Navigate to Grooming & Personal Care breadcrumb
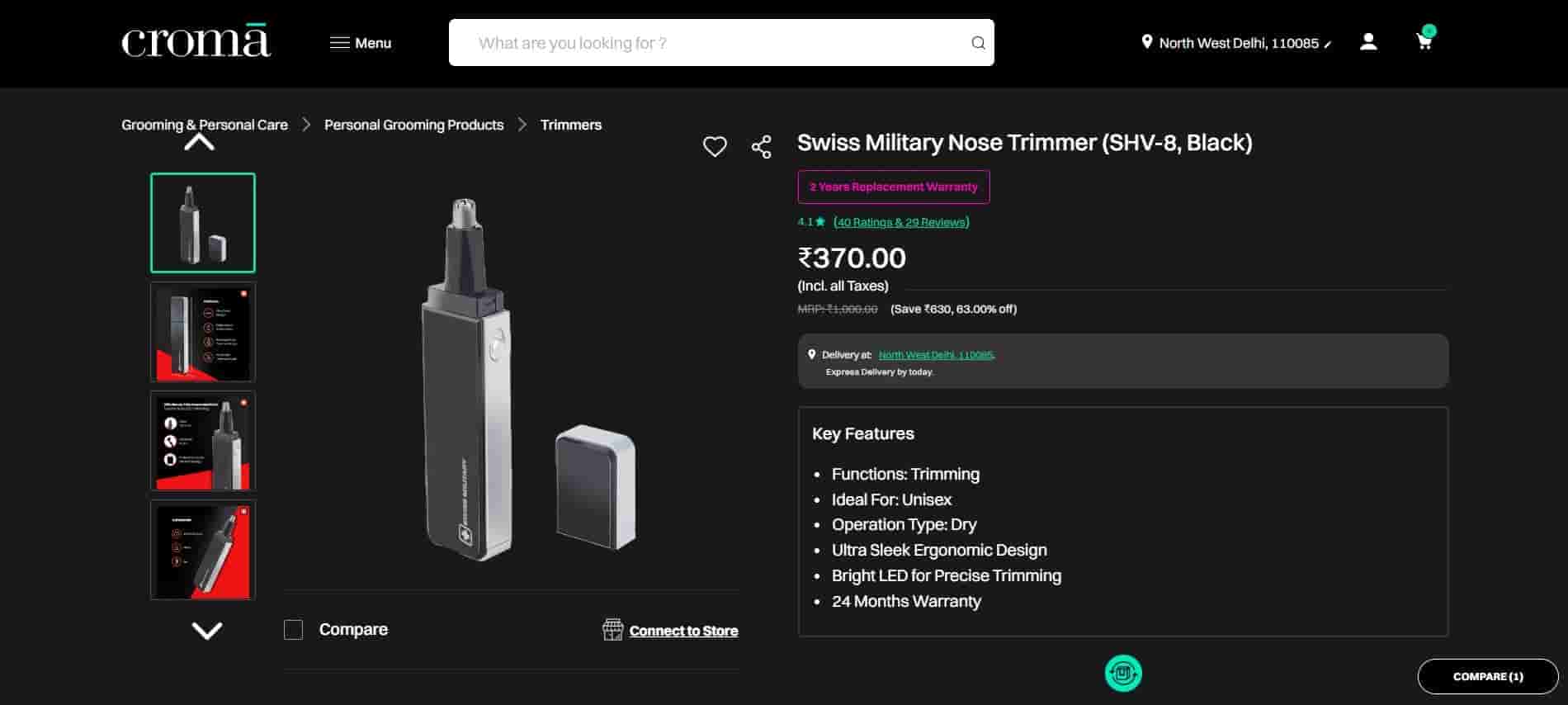 205,125
